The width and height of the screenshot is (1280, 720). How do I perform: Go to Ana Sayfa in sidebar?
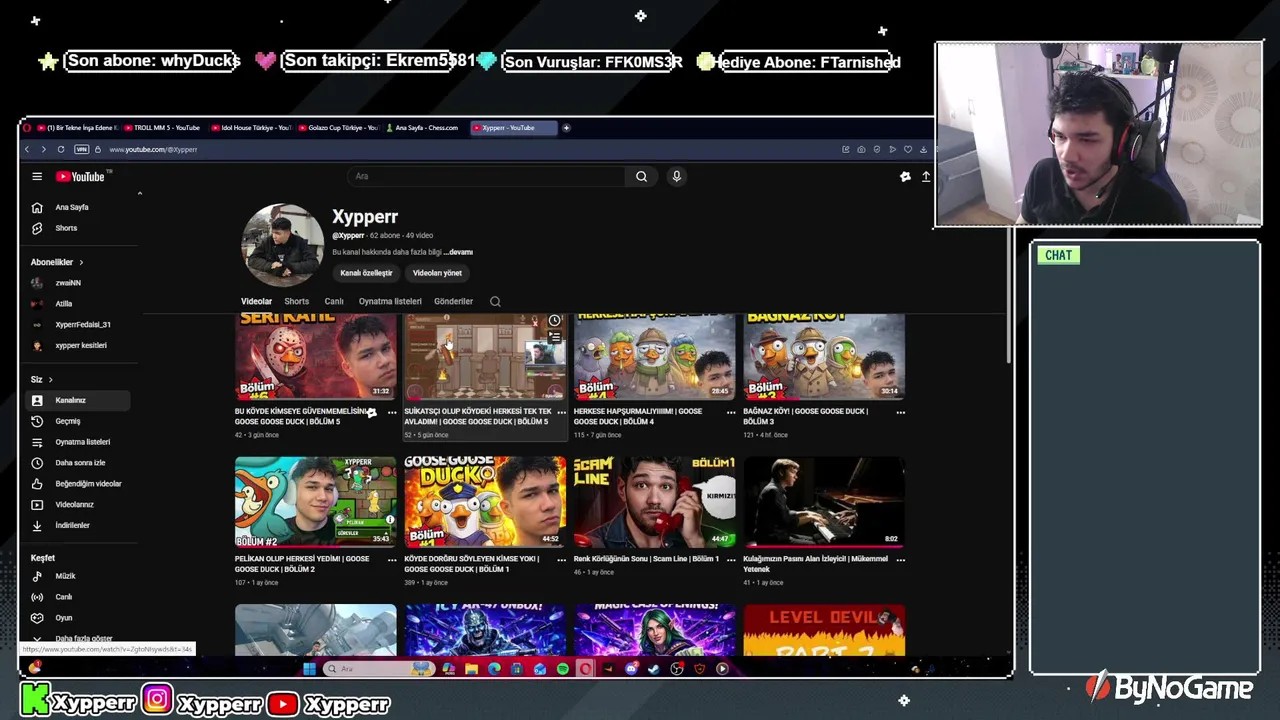coord(78,208)
